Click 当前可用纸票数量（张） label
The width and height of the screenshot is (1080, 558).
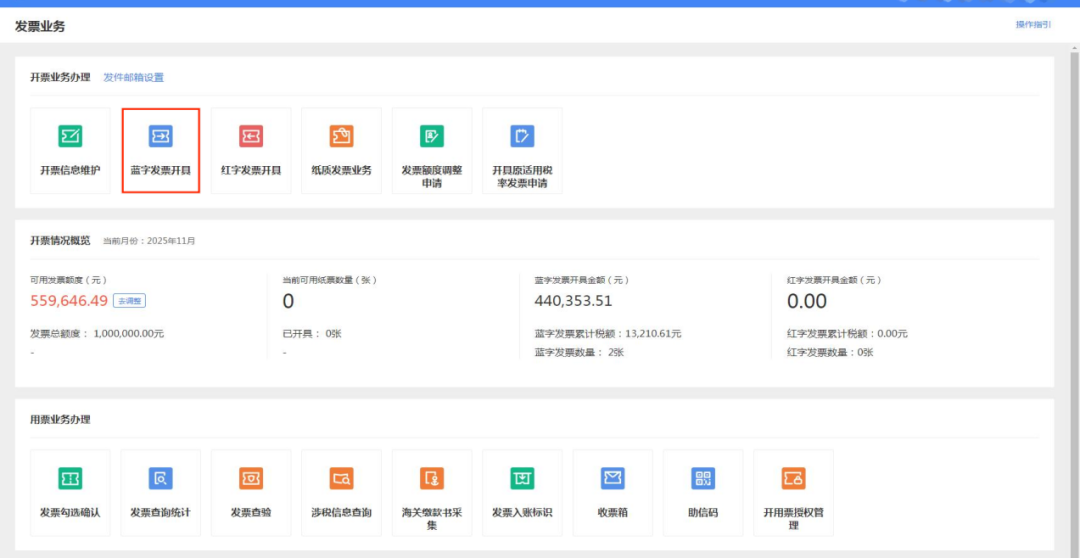330,280
